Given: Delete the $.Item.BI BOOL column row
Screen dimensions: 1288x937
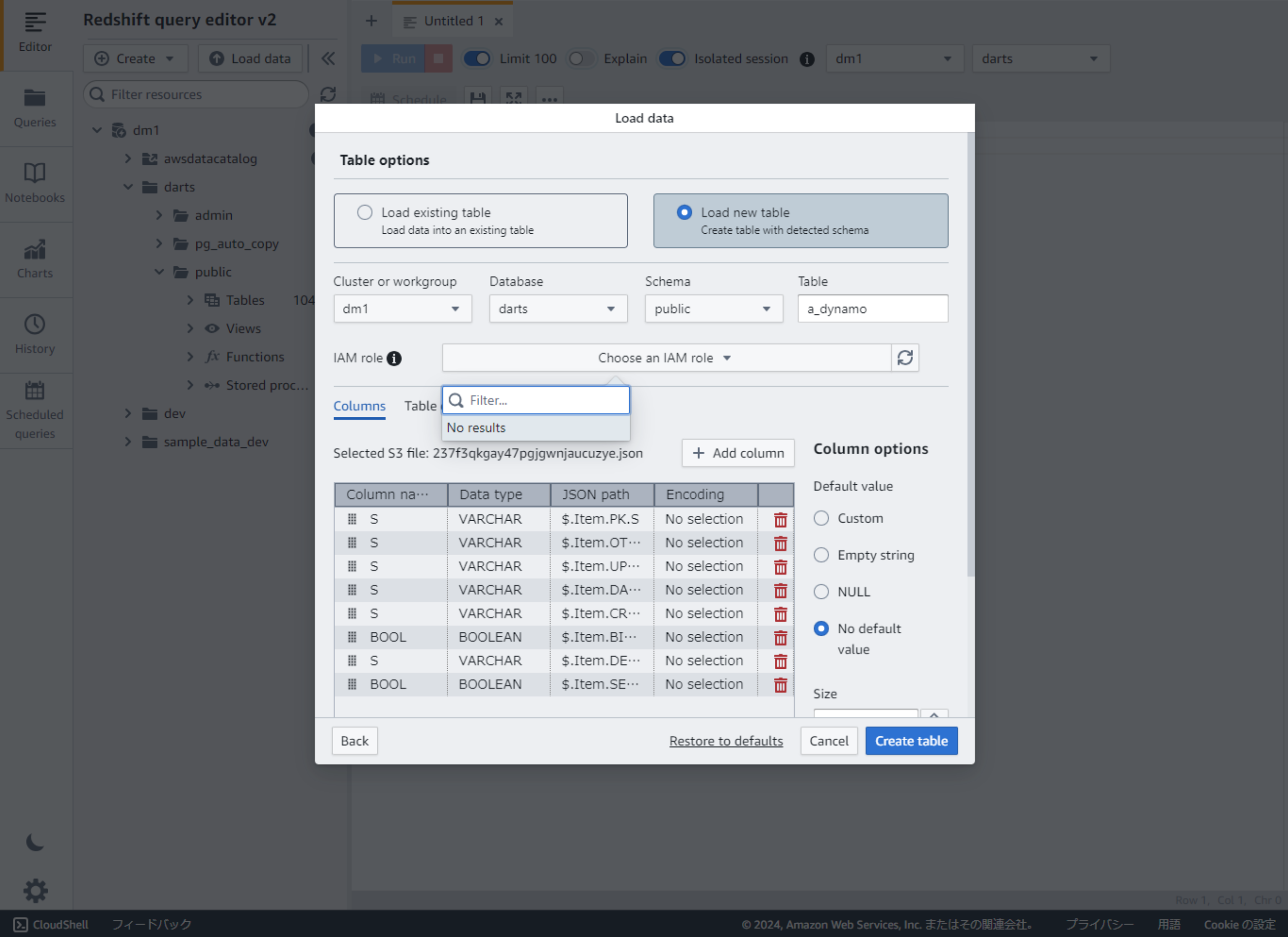Looking at the screenshot, I should [x=780, y=638].
